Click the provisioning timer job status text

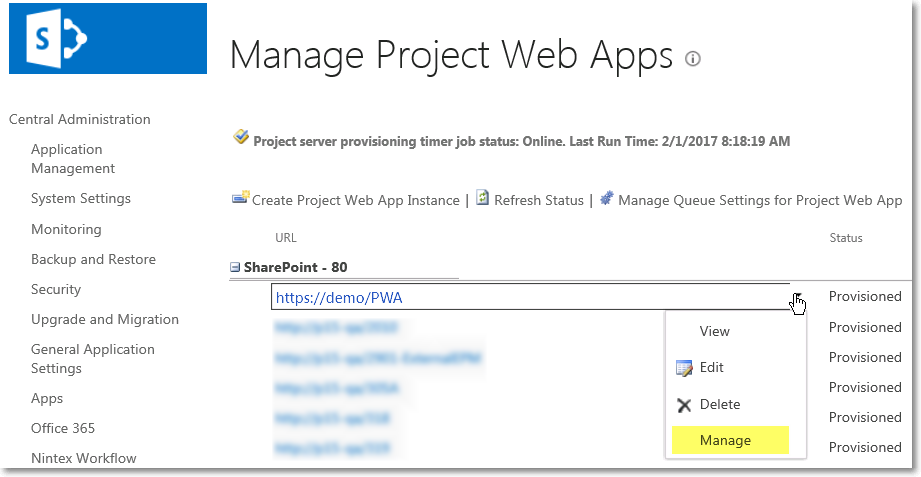(x=522, y=141)
